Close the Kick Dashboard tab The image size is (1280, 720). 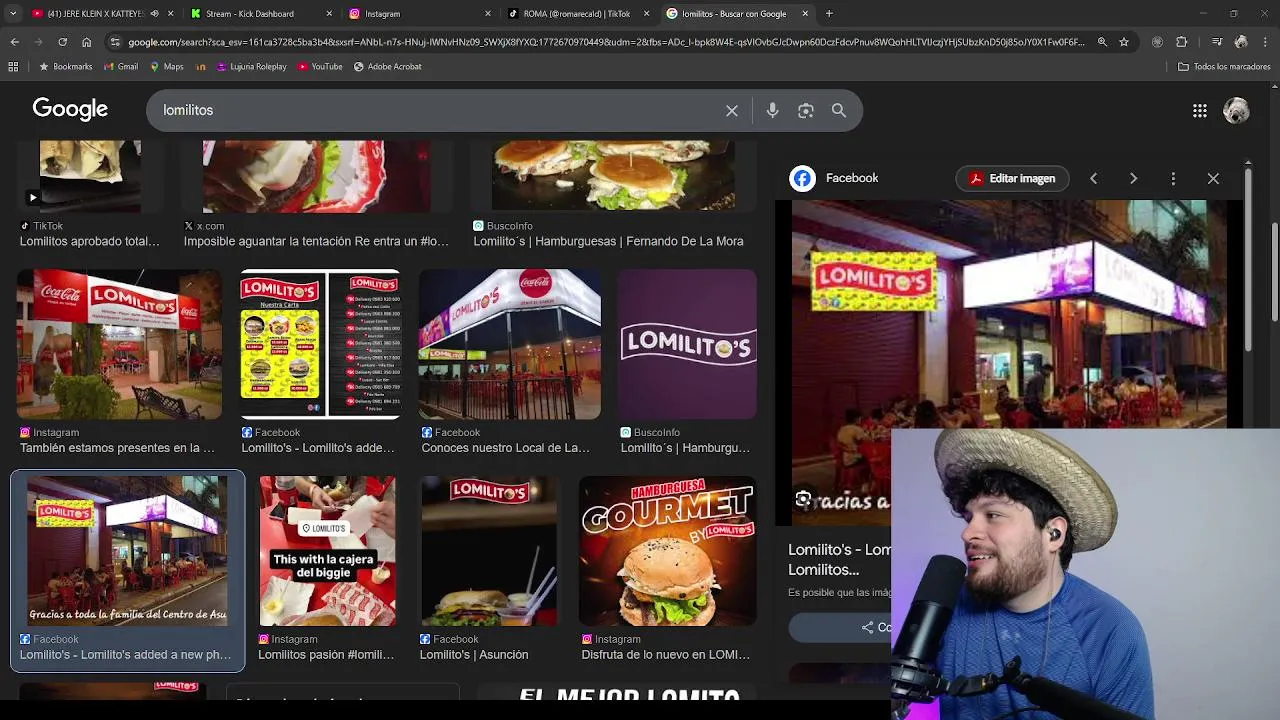(x=329, y=14)
